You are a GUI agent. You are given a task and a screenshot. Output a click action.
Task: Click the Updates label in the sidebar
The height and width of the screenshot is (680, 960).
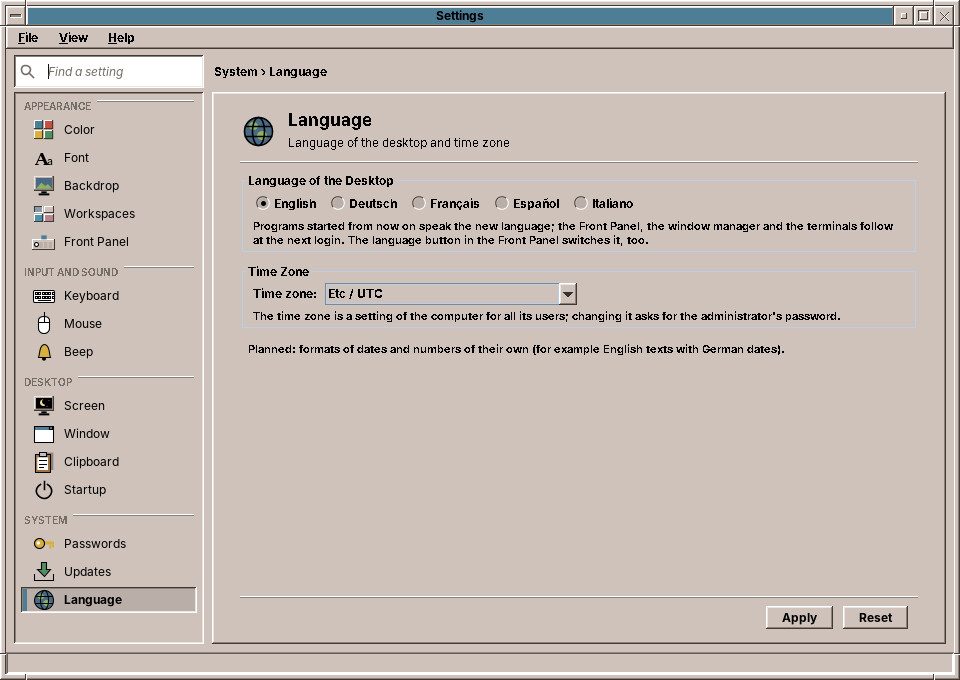[88, 572]
